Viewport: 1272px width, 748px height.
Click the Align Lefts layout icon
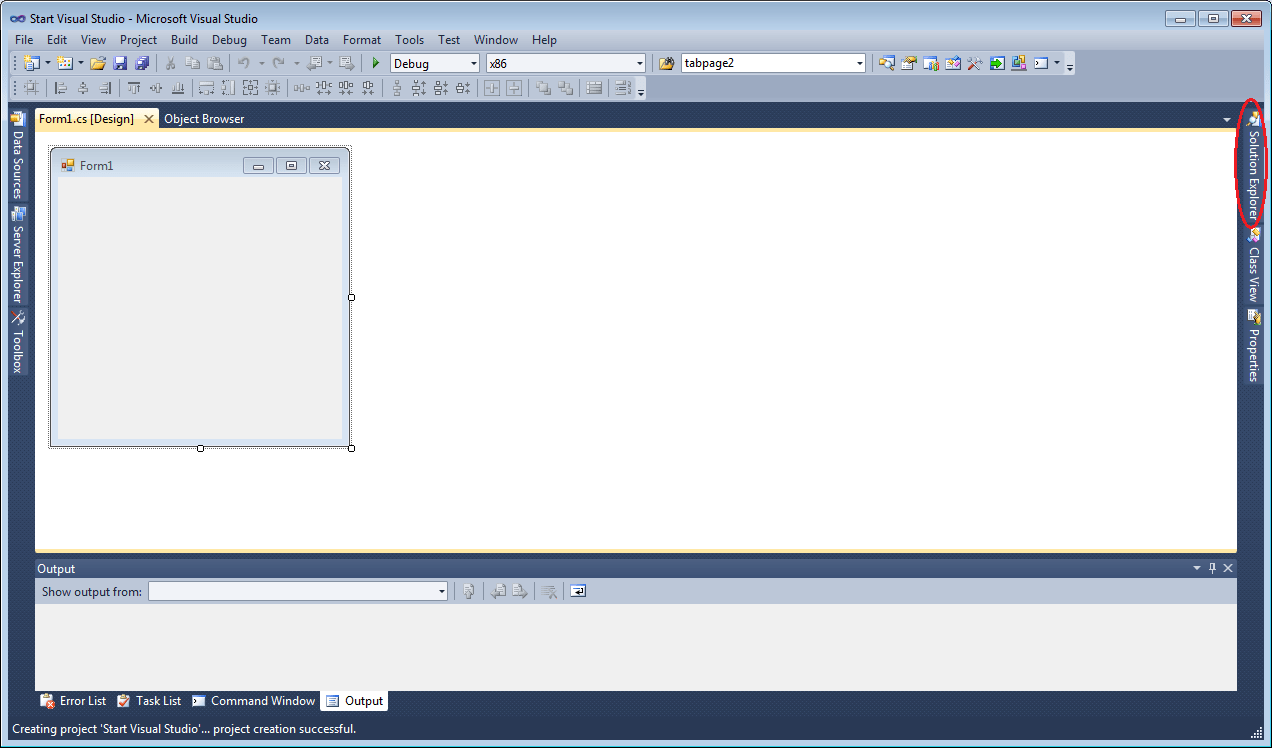click(61, 88)
